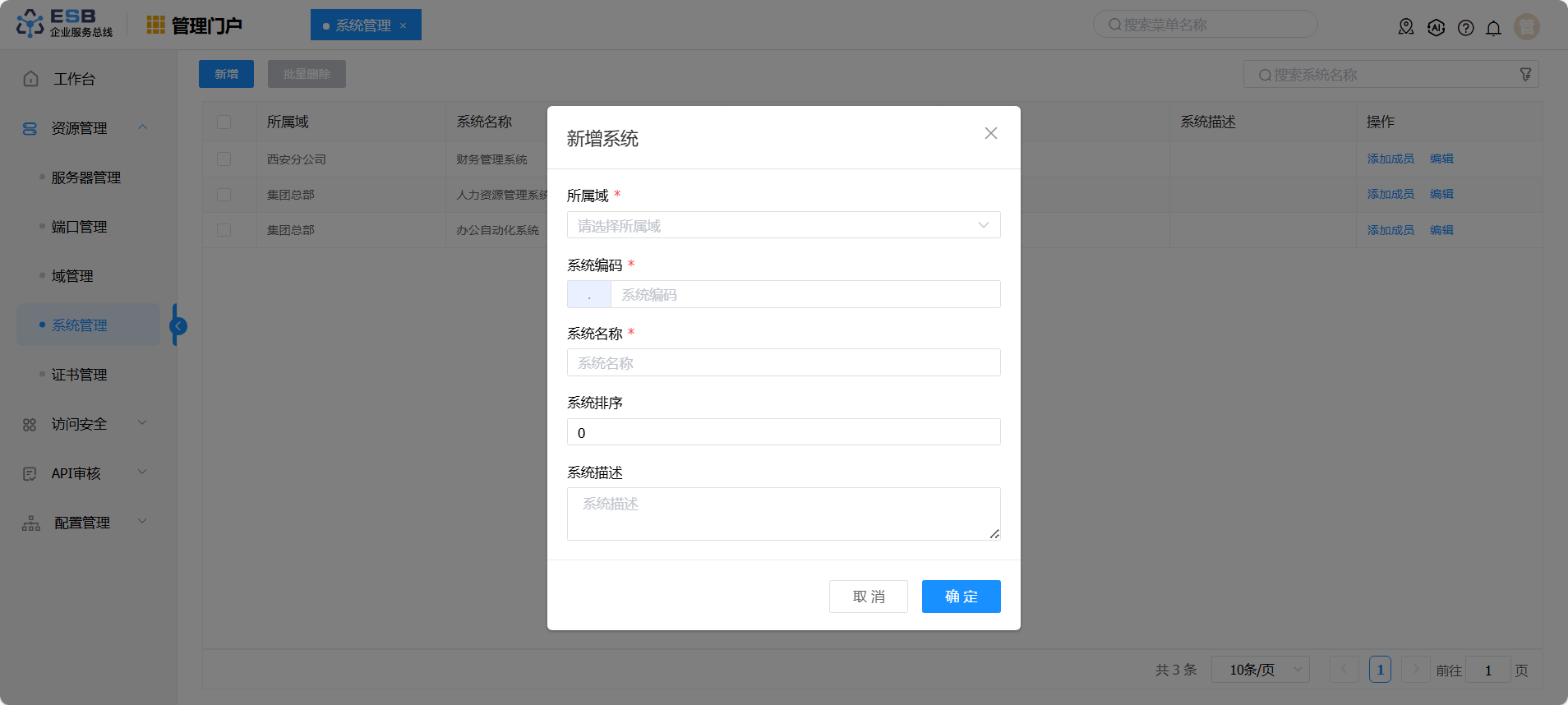1568x705 pixels.
Task: Click into the 系统名称 input field
Action: coord(783,363)
